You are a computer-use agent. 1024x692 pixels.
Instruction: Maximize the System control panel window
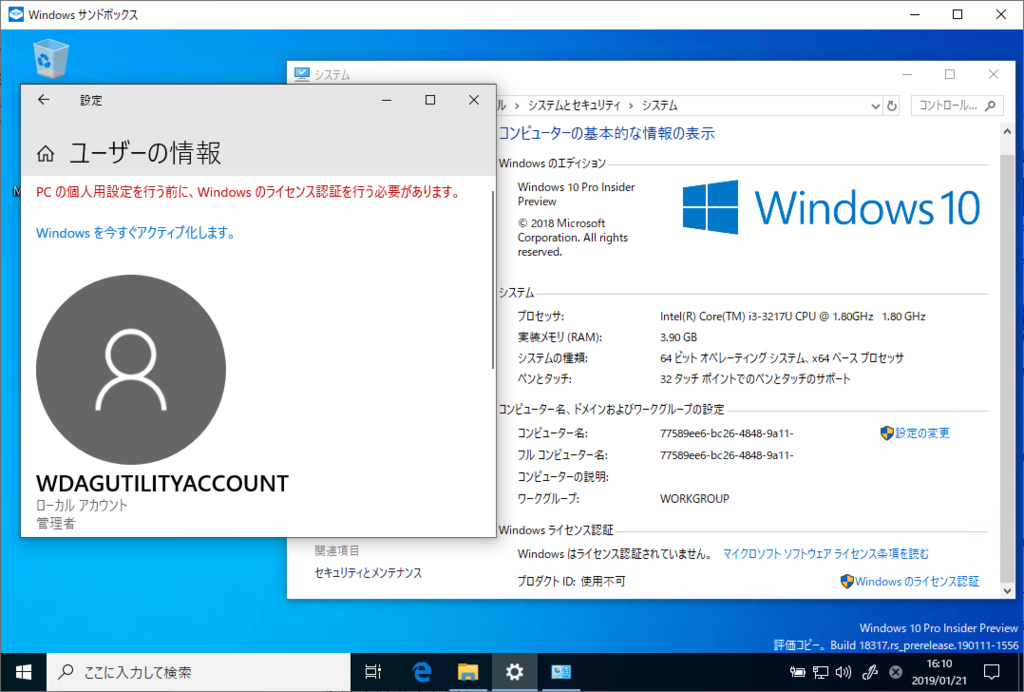click(x=950, y=74)
